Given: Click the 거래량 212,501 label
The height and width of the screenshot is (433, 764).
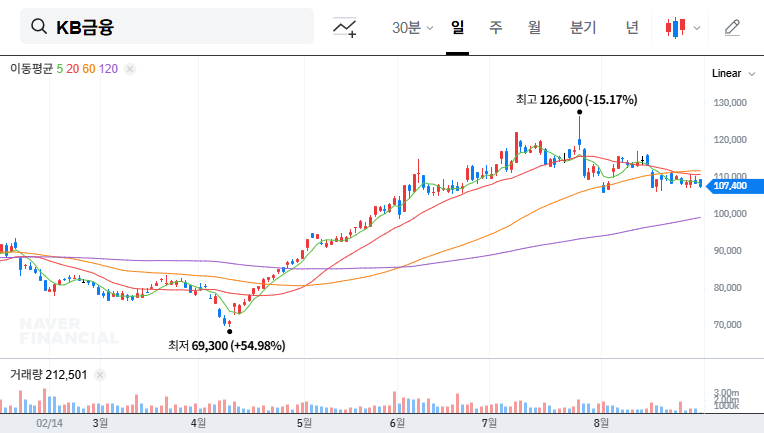Looking at the screenshot, I should pyautogui.click(x=48, y=375).
